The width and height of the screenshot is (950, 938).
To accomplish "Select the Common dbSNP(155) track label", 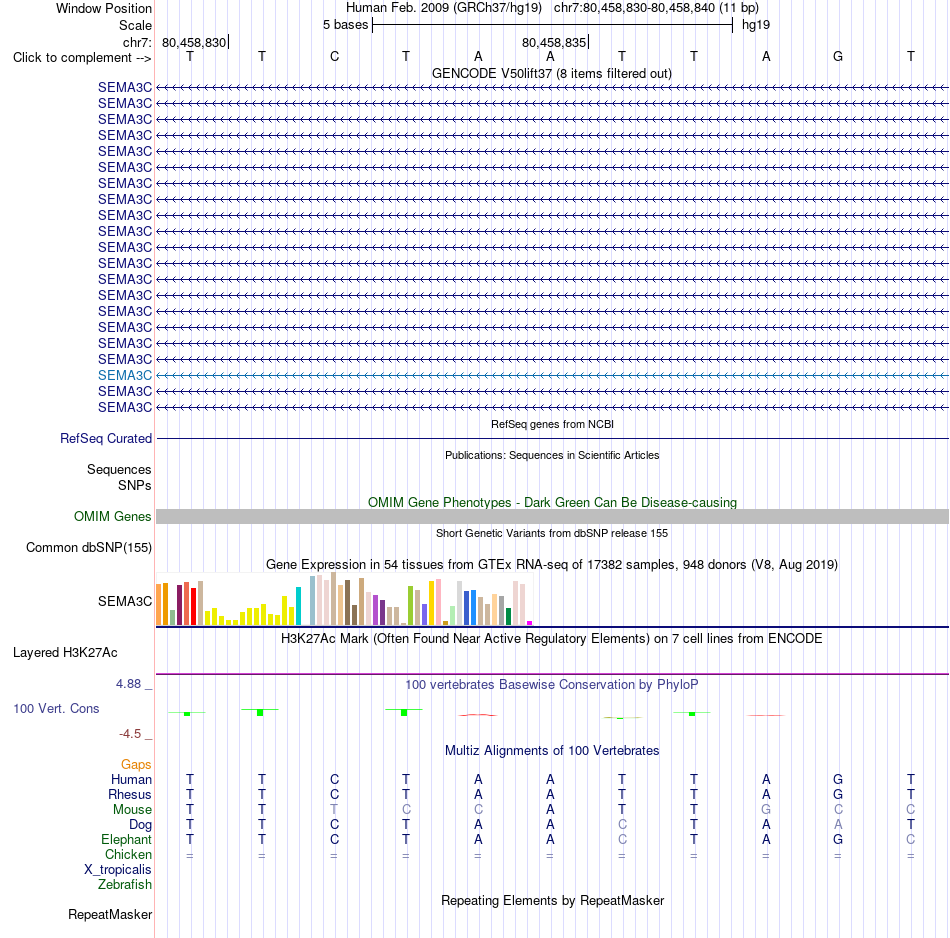I will tap(88, 547).
